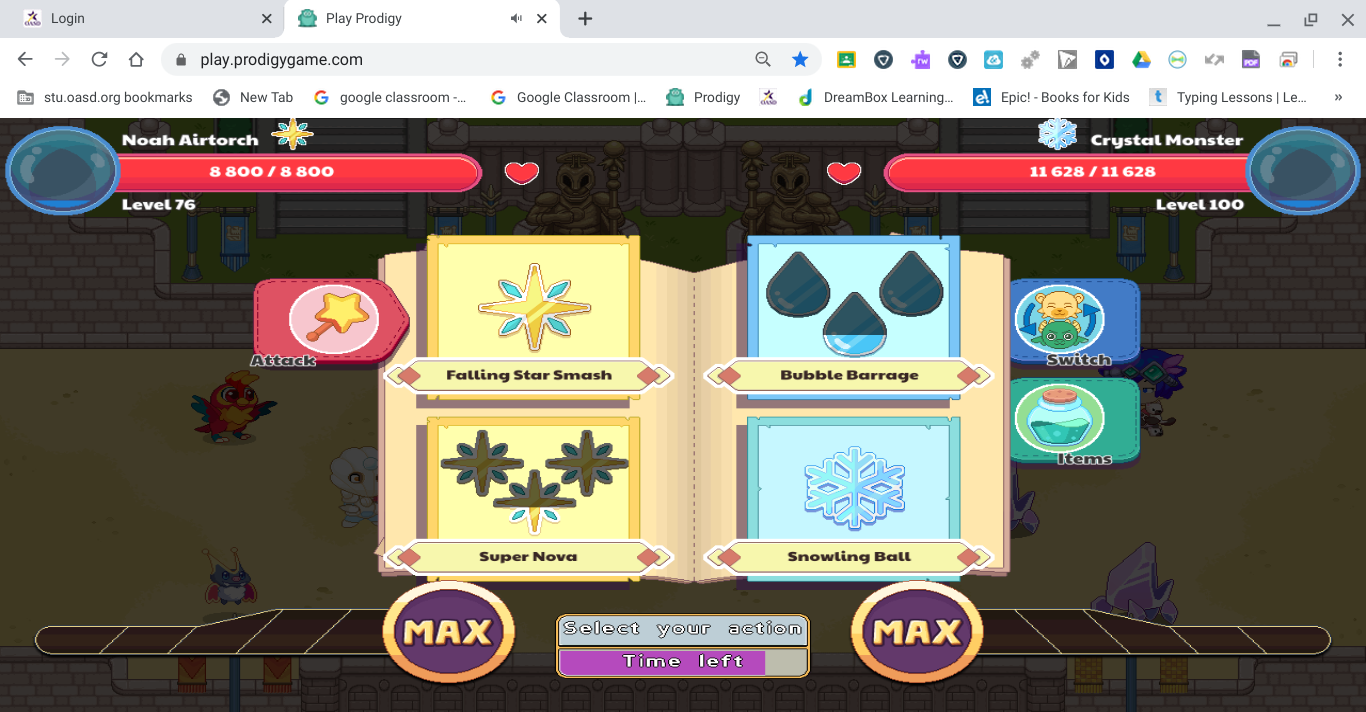The image size is (1366, 712).
Task: Cast the Snowling Ball spell
Action: (x=850, y=498)
